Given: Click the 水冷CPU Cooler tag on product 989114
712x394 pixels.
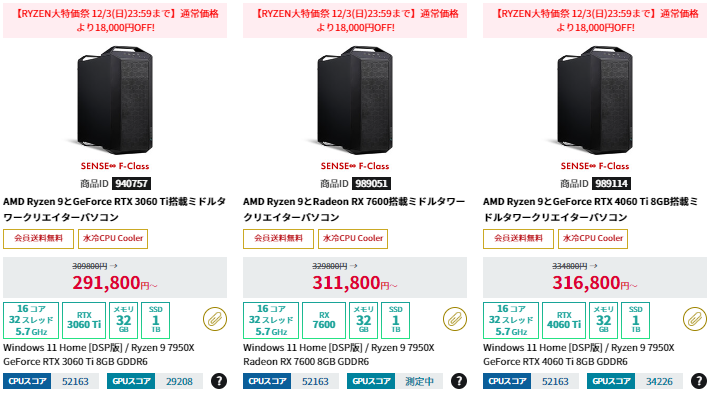Looking at the screenshot, I should 593,239.
